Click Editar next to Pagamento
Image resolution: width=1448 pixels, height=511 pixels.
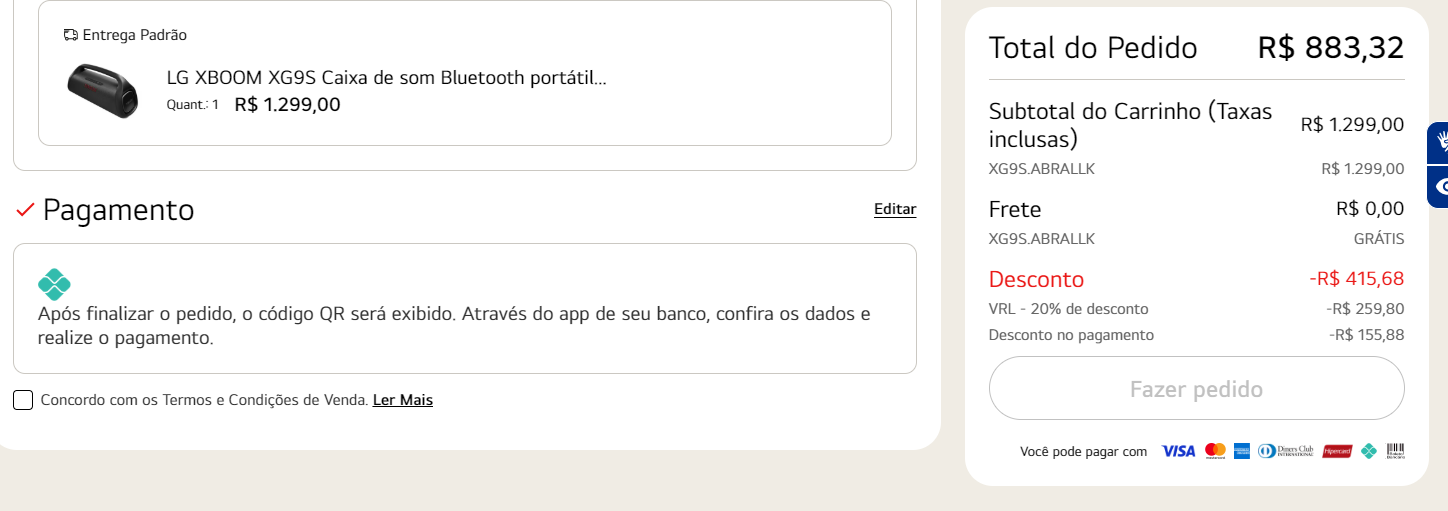coord(895,209)
